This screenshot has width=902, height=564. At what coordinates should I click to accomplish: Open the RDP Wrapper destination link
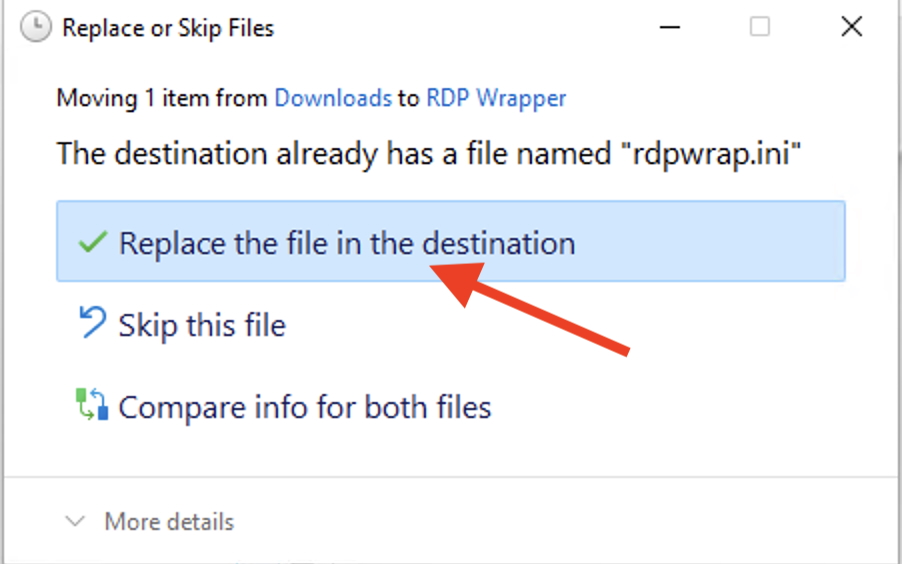[x=496, y=98]
